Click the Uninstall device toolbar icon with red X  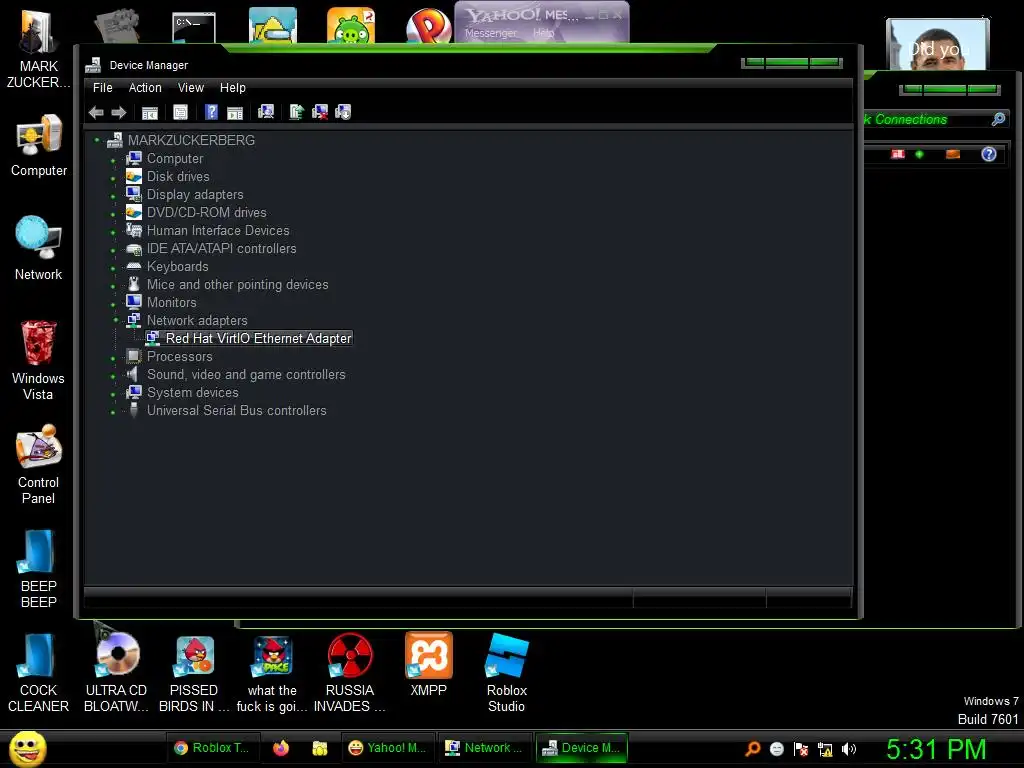point(320,112)
